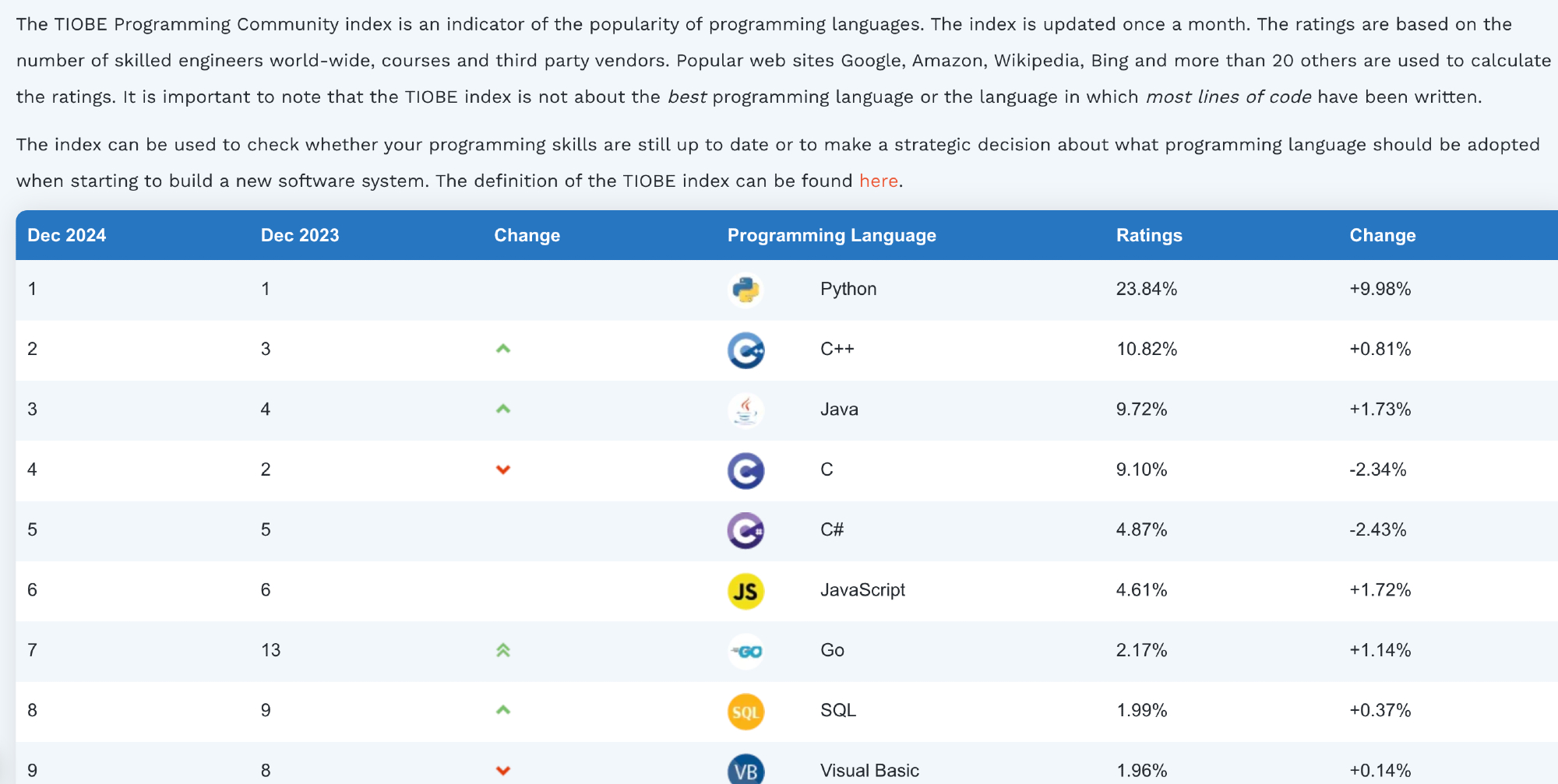Image resolution: width=1558 pixels, height=784 pixels.
Task: Click Python's 23.84% rating value
Action: tap(1146, 289)
